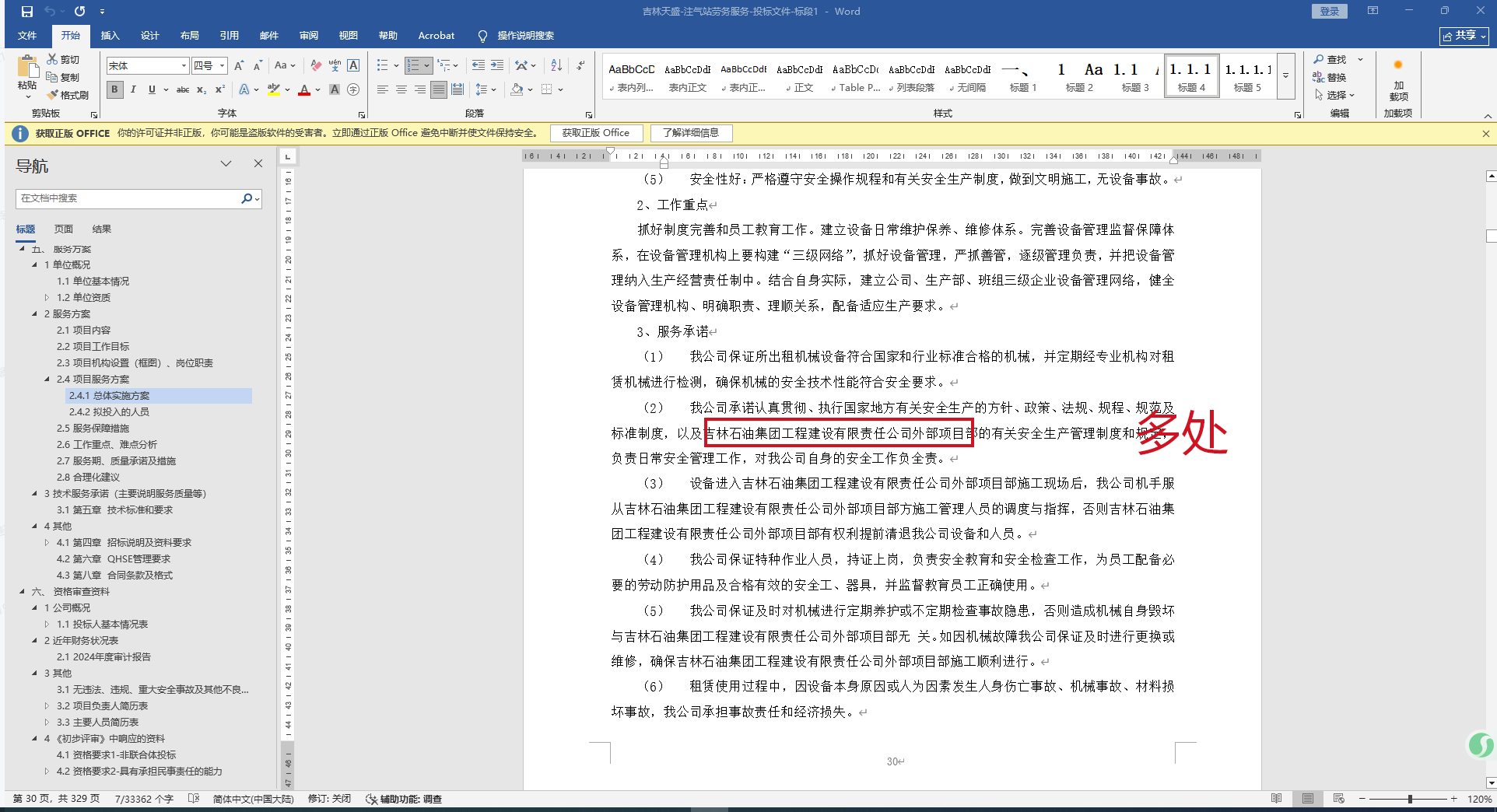Screen dimensions: 1497x812
Task: Open the Select (选择) dropdown
Action: click(x=1335, y=95)
